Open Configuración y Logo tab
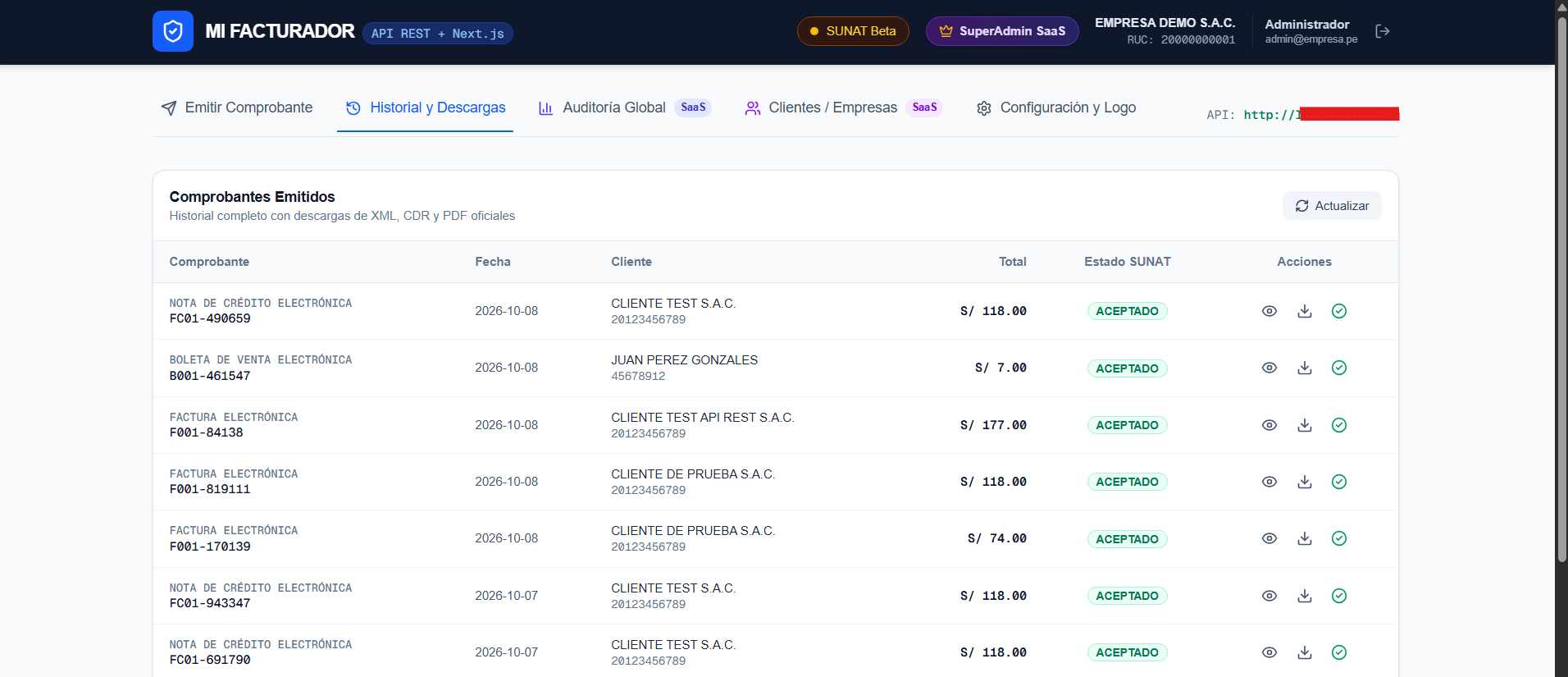This screenshot has width=1568, height=677. click(1056, 107)
